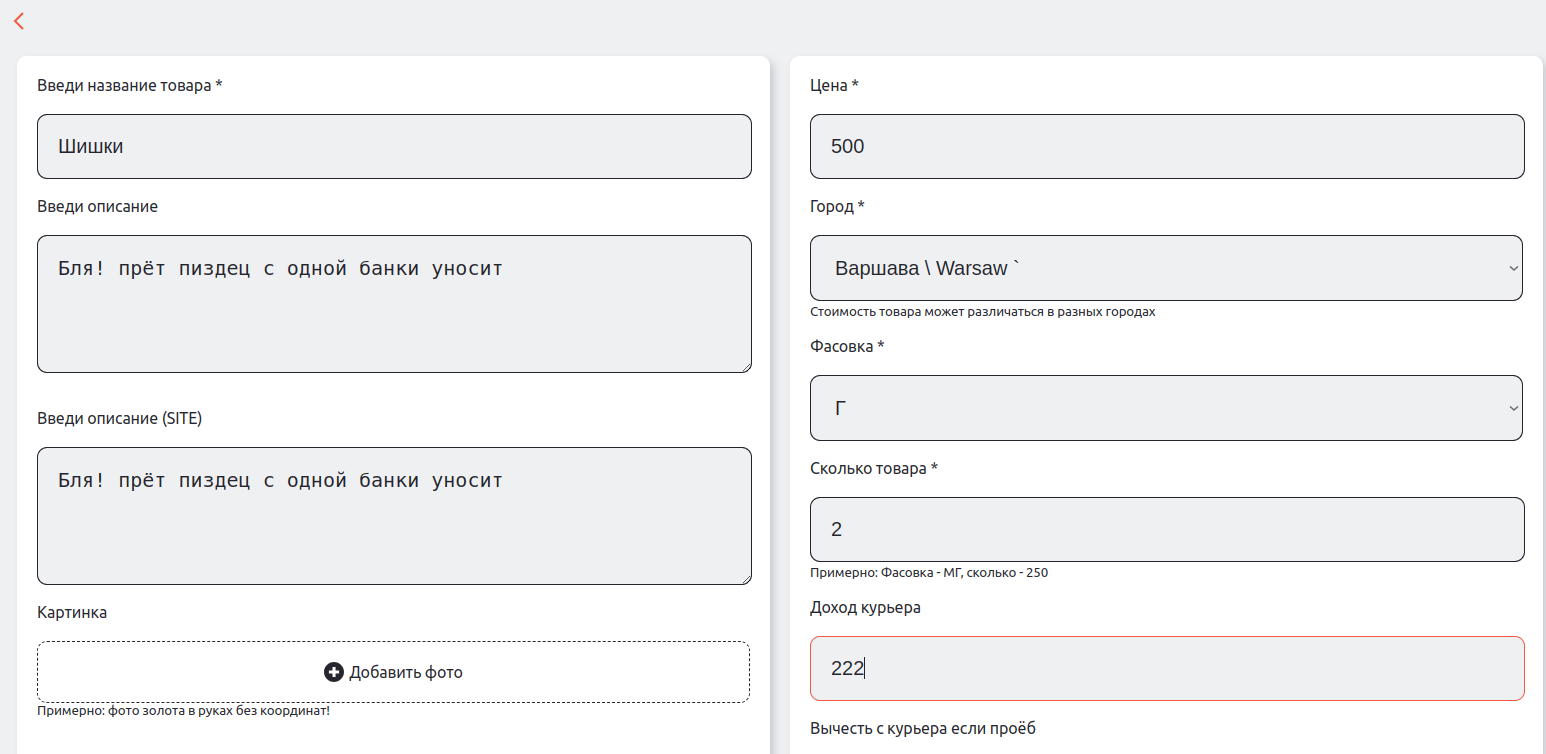Select the Цена field containing 500
This screenshot has width=1546, height=754.
[1166, 147]
